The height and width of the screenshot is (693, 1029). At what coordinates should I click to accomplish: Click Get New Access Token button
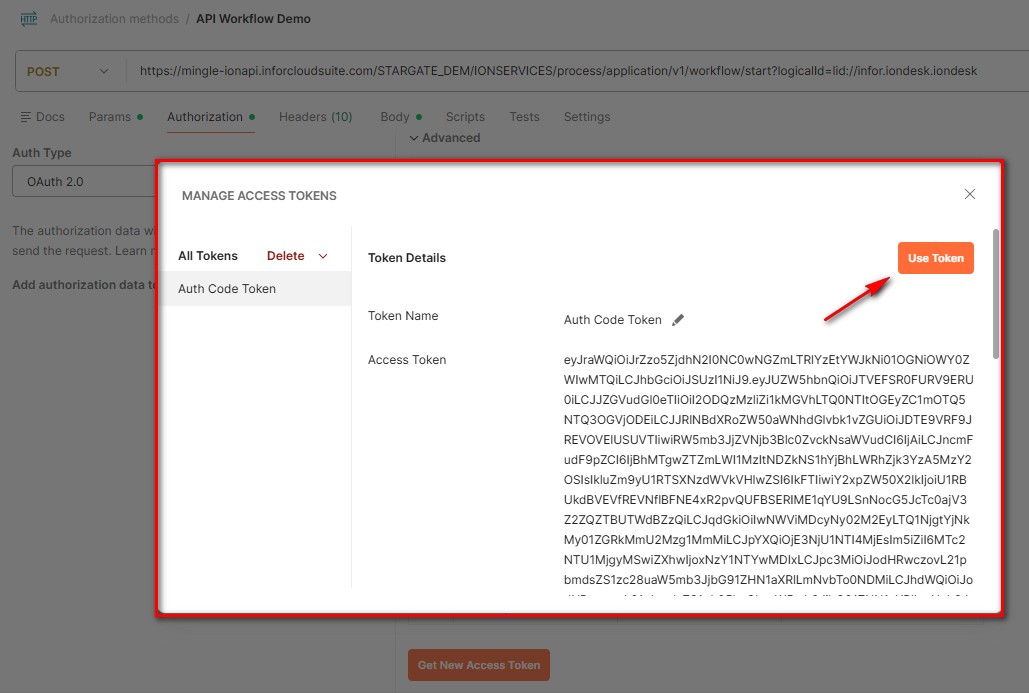(479, 665)
